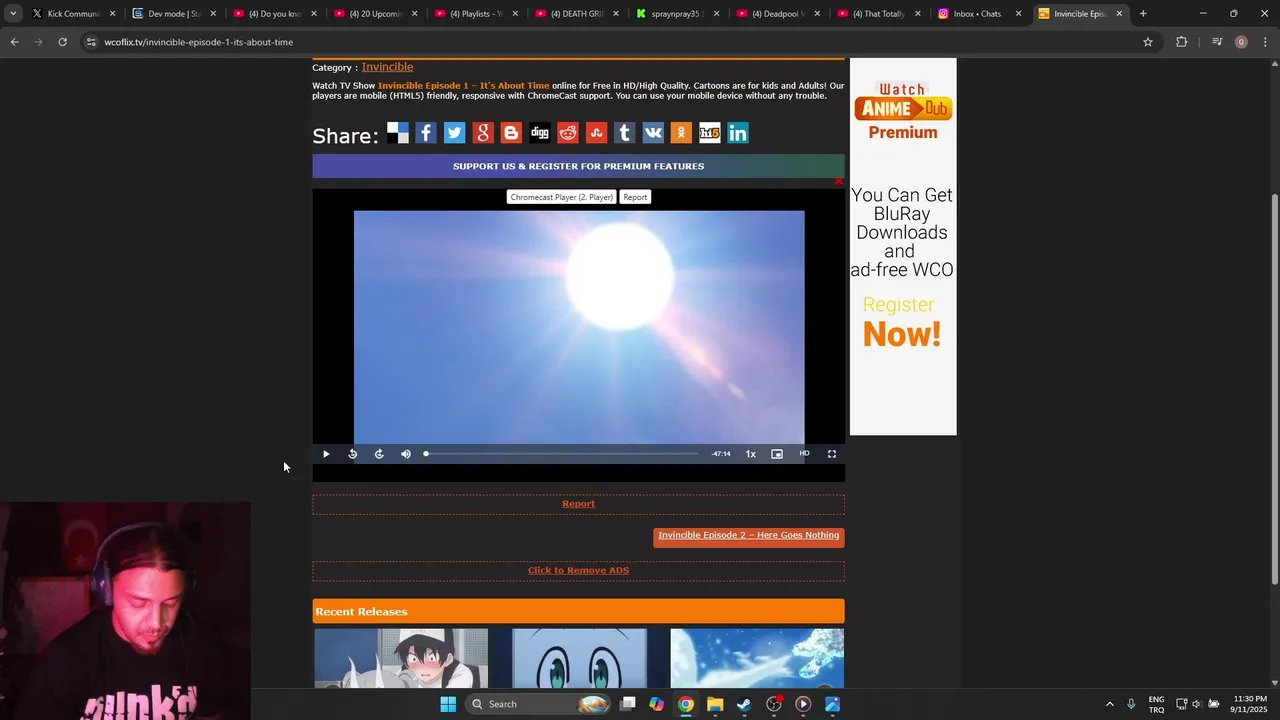The width and height of the screenshot is (1280, 720).
Task: Open the Chrome three-dot menu
Action: tap(1265, 42)
